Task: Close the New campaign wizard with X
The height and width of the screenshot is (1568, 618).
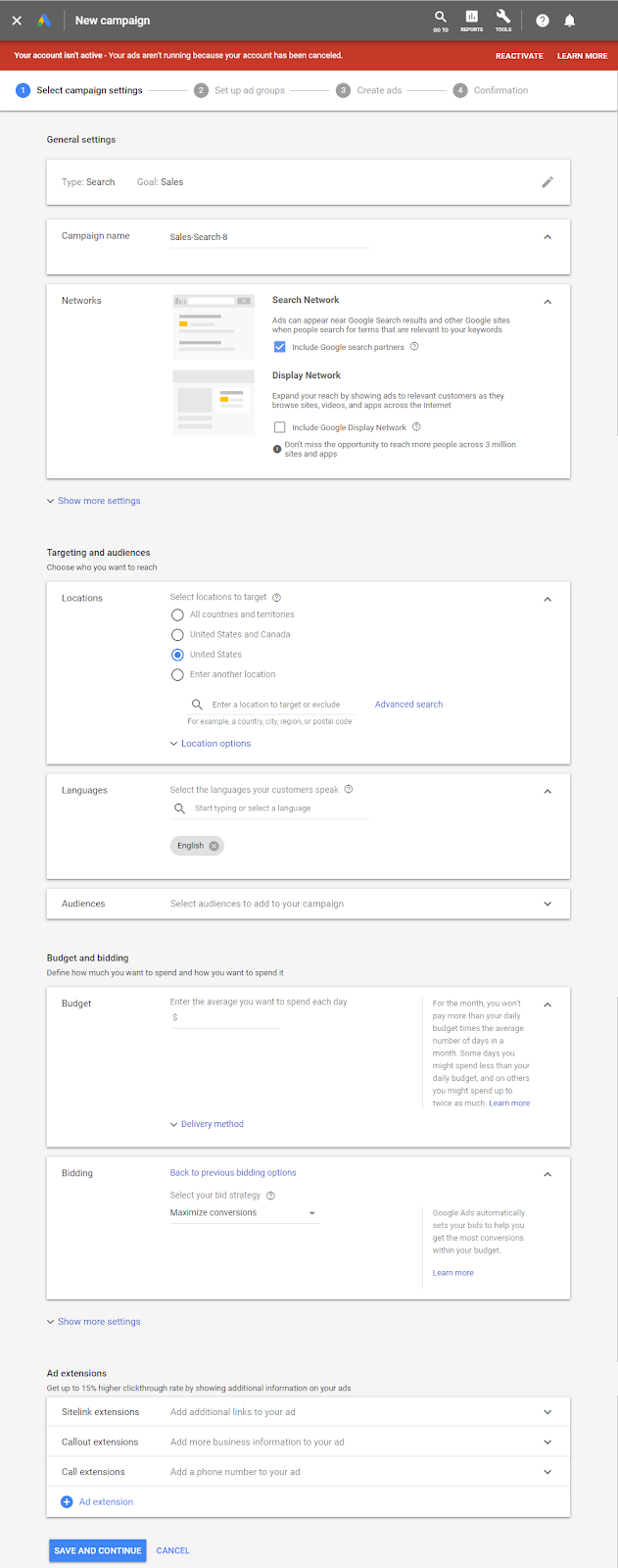Action: pos(17,21)
